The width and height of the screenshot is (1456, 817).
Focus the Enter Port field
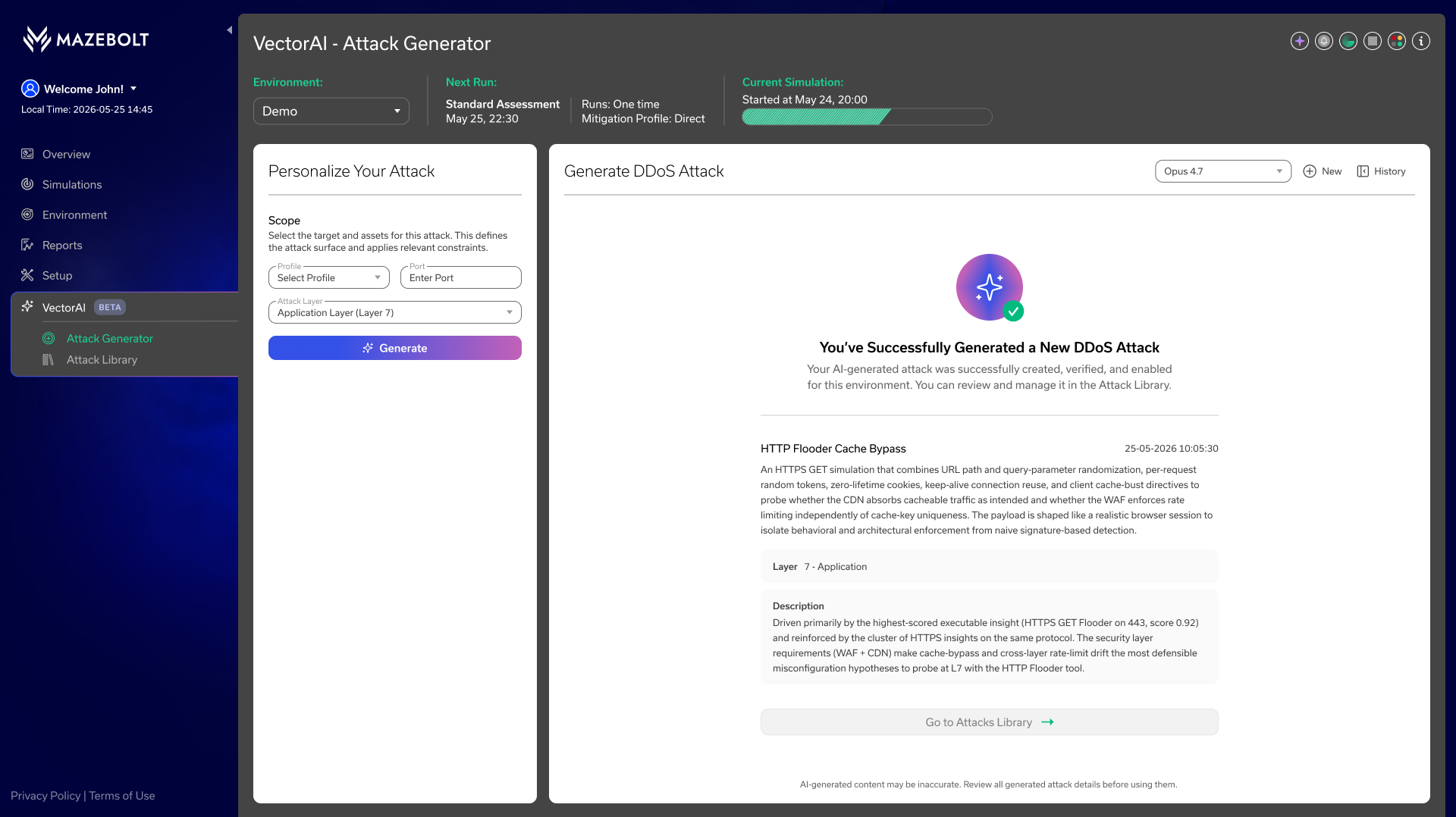(x=461, y=277)
